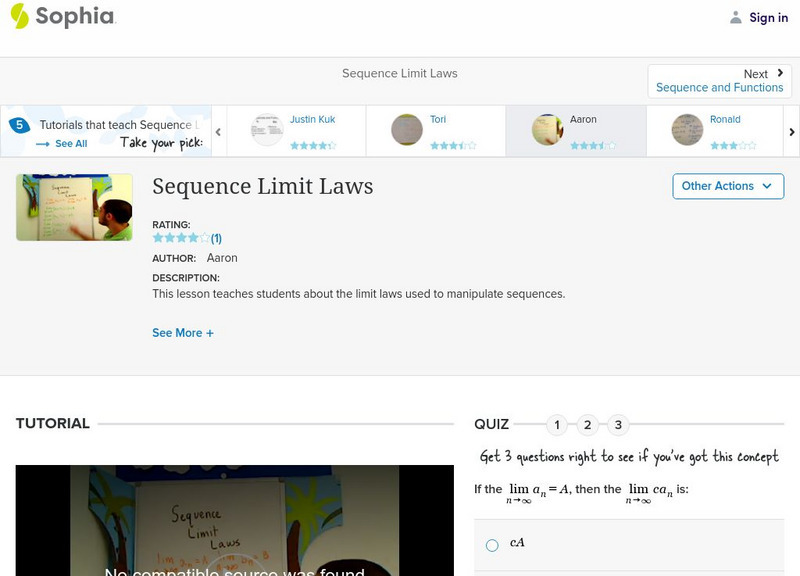Select the cA answer option
The height and width of the screenshot is (576, 800).
click(491, 545)
